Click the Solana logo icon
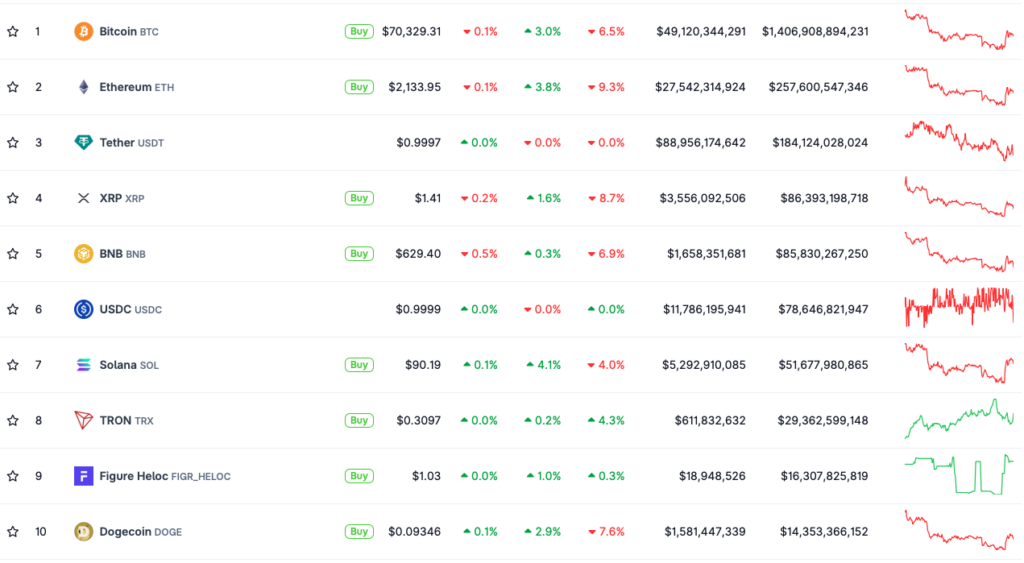This screenshot has height=563, width=1024. pyautogui.click(x=84, y=365)
